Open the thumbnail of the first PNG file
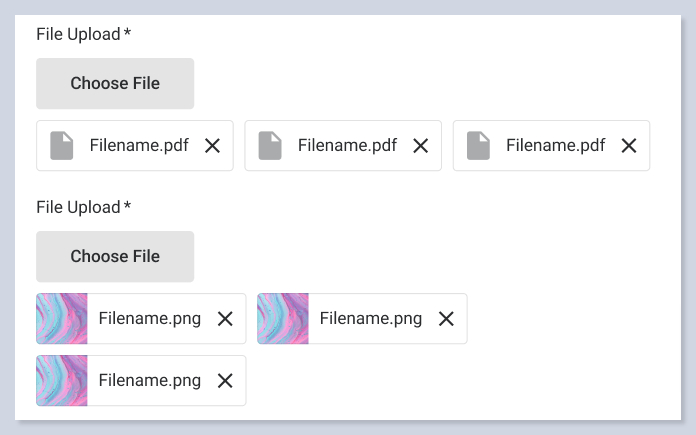Viewport: 696px width, 435px height. [x=62, y=319]
